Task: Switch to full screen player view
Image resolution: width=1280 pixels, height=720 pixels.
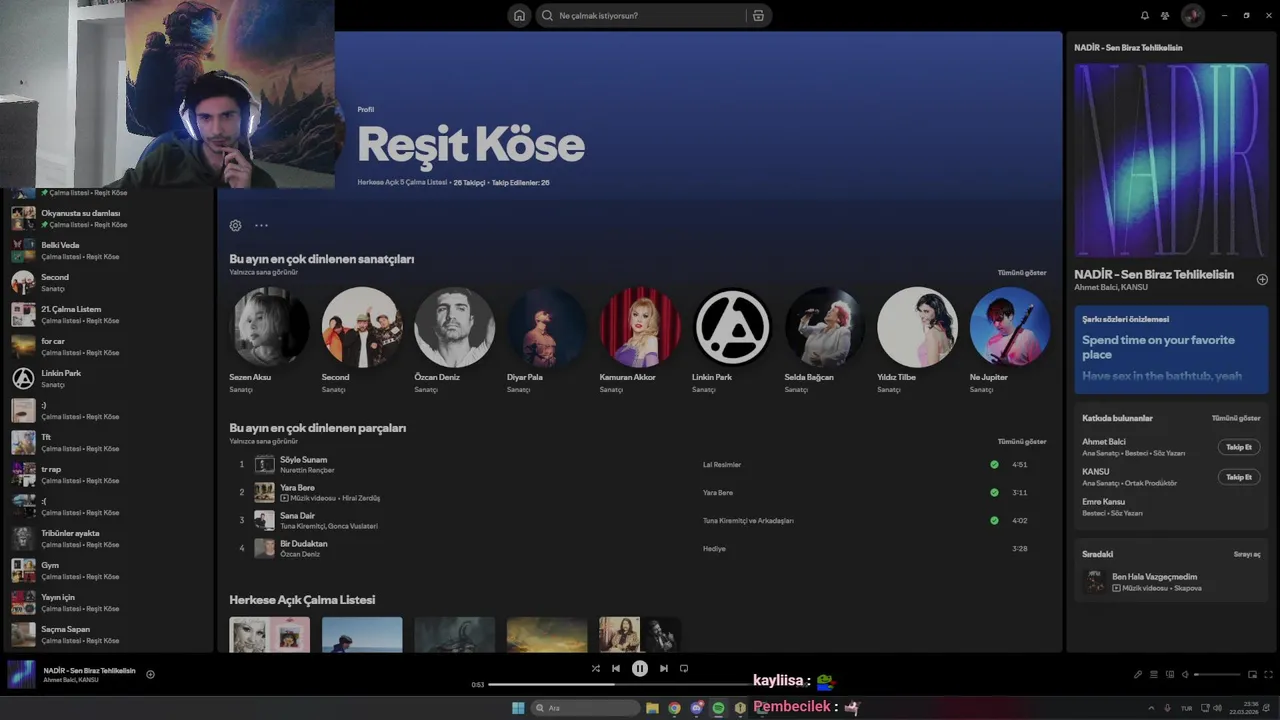Action: click(x=1269, y=675)
